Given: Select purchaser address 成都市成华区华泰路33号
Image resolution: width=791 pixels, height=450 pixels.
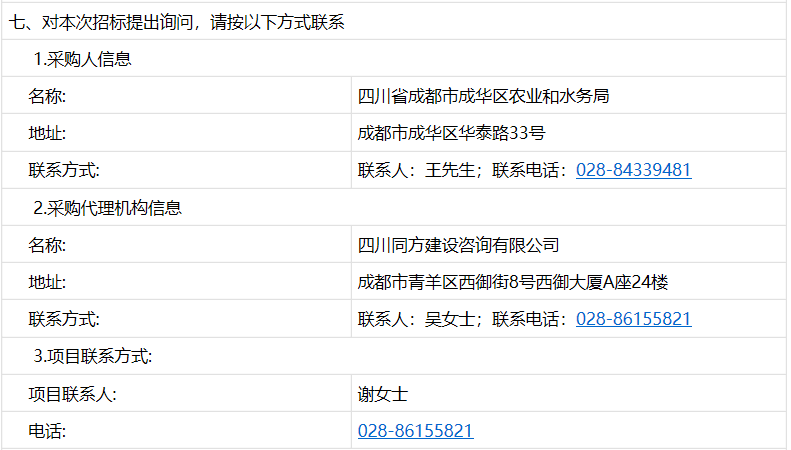Looking at the screenshot, I should coord(451,133).
